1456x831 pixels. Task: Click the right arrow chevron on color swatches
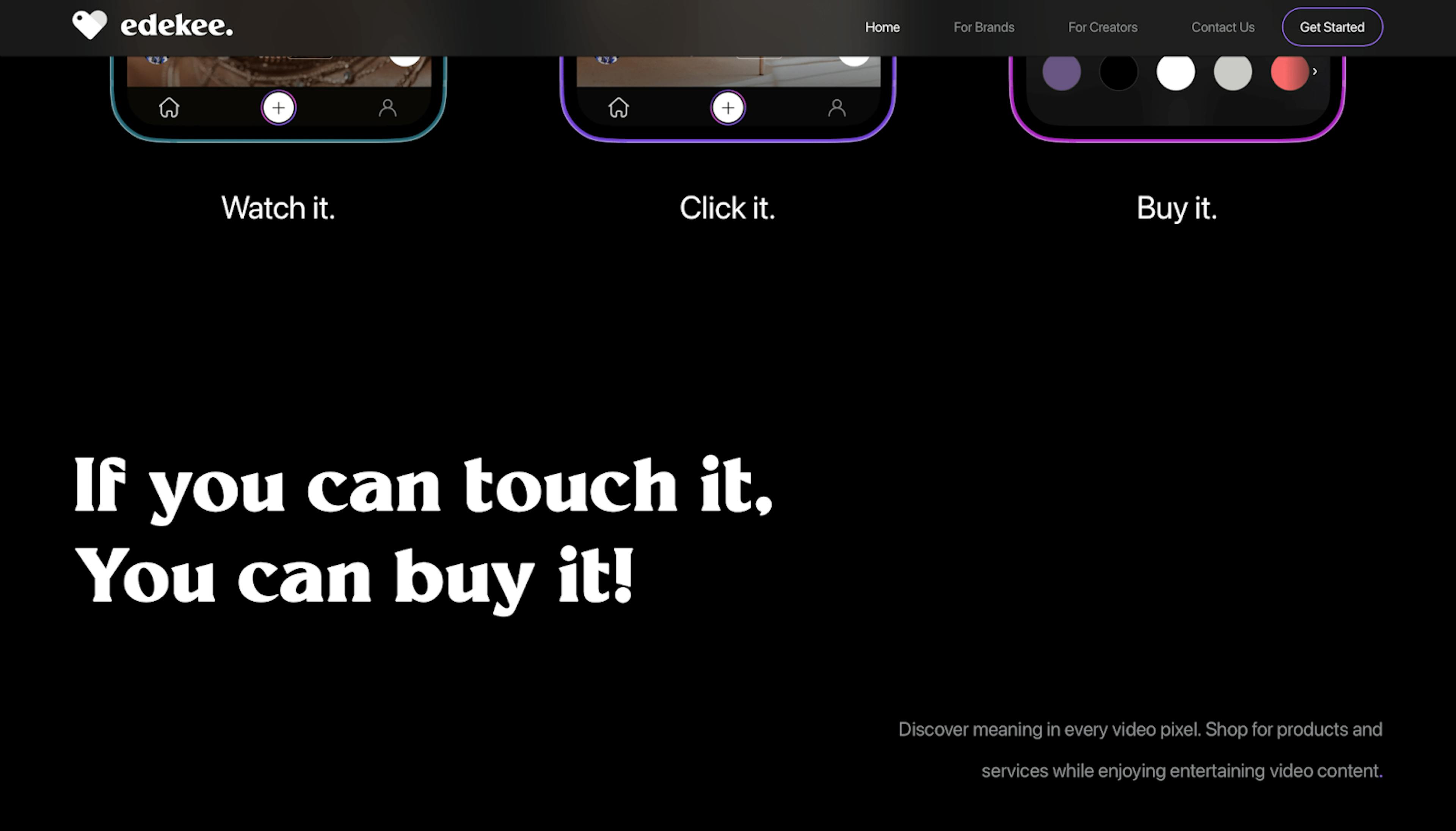(1318, 70)
